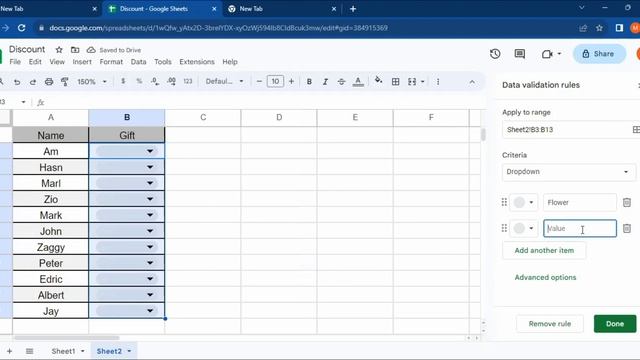Select column B header
This screenshot has width=640, height=360.
point(127,118)
